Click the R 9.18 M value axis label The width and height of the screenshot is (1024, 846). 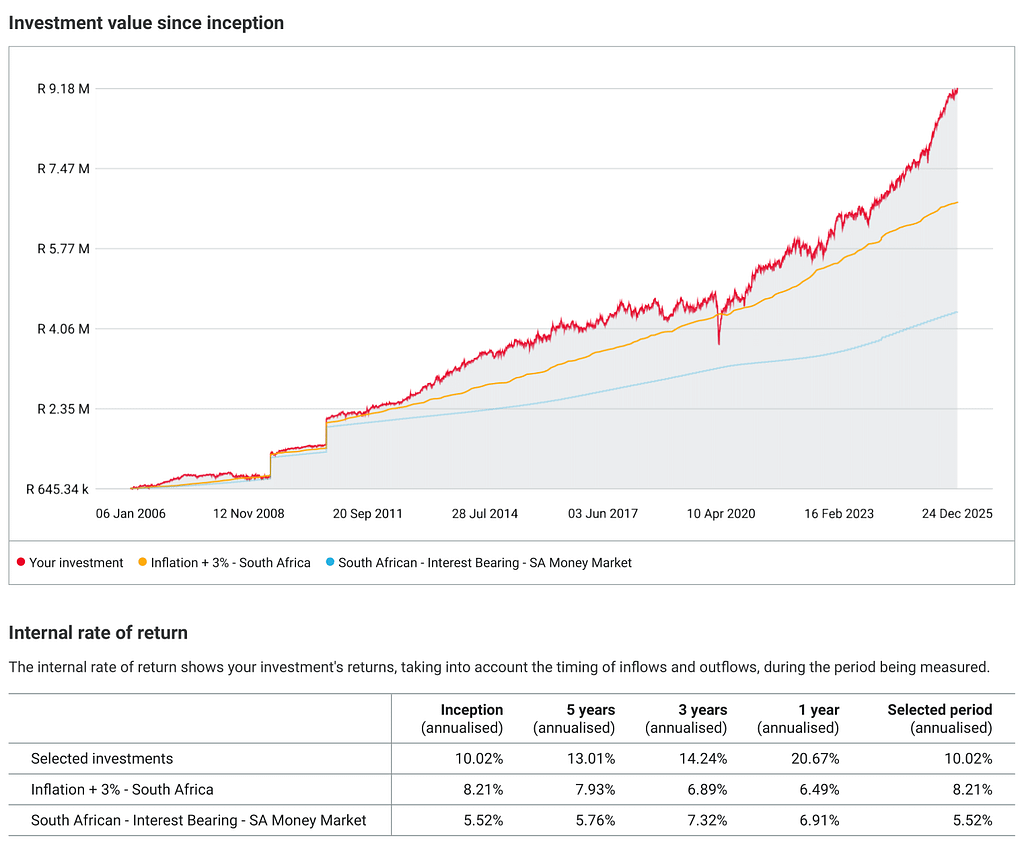pyautogui.click(x=63, y=89)
